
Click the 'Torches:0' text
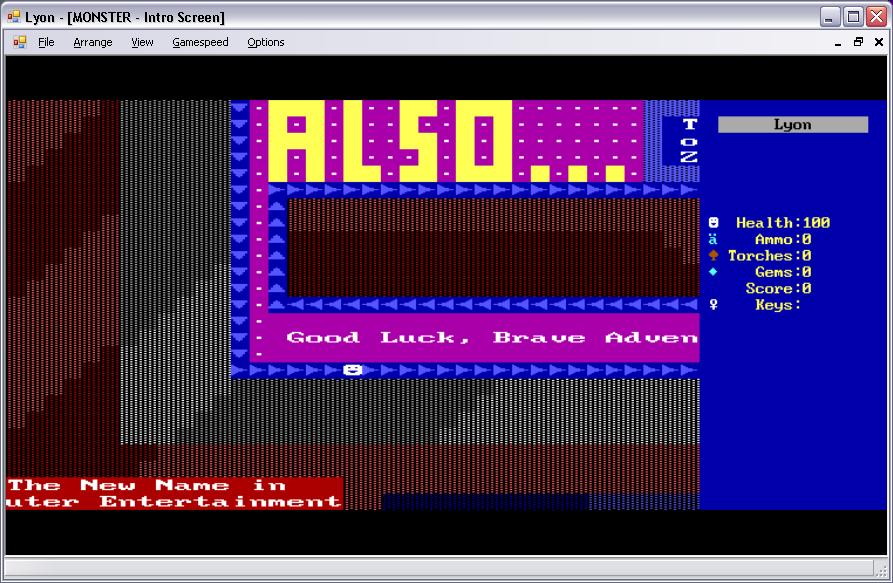[769, 256]
